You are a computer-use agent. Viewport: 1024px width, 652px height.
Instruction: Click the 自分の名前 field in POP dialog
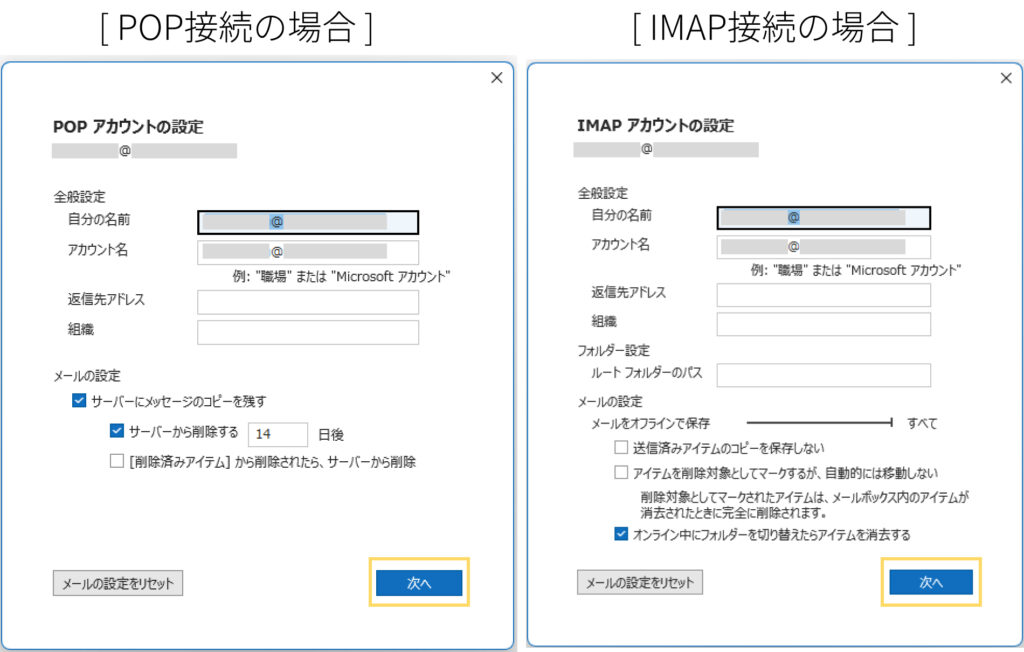pyautogui.click(x=308, y=222)
